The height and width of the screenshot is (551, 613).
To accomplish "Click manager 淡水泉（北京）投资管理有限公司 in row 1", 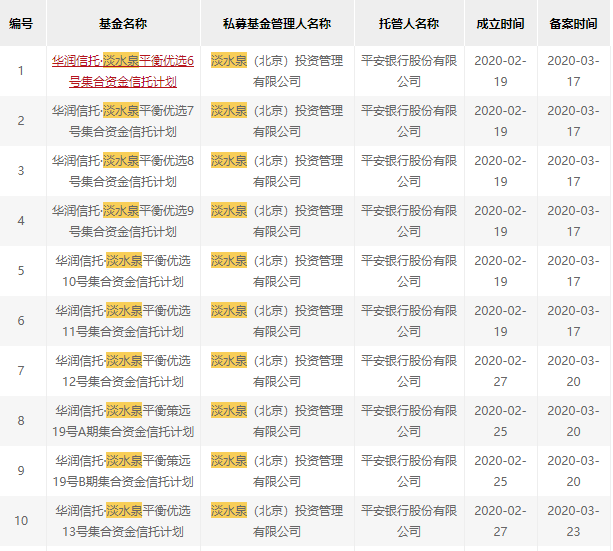I will tap(277, 71).
